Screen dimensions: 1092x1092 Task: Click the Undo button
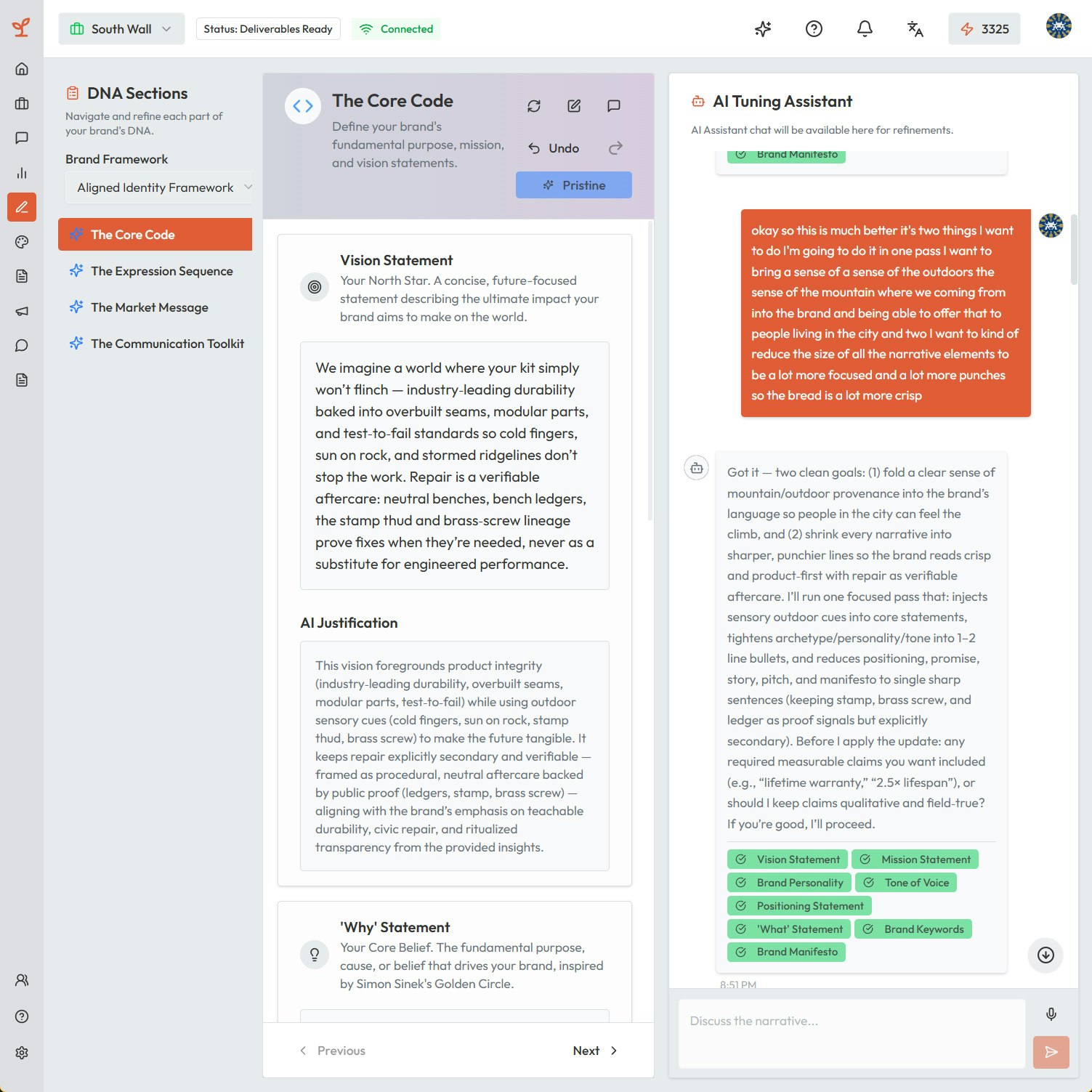(x=554, y=148)
